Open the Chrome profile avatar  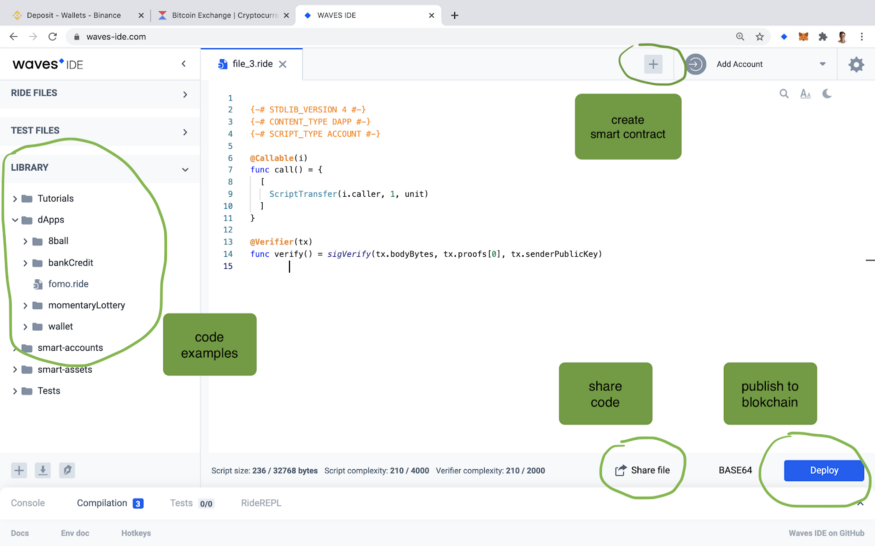[x=842, y=37]
